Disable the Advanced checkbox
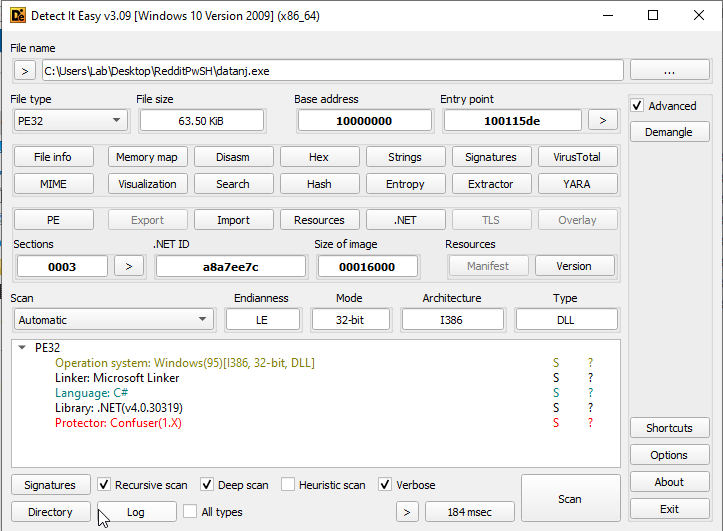 638,106
